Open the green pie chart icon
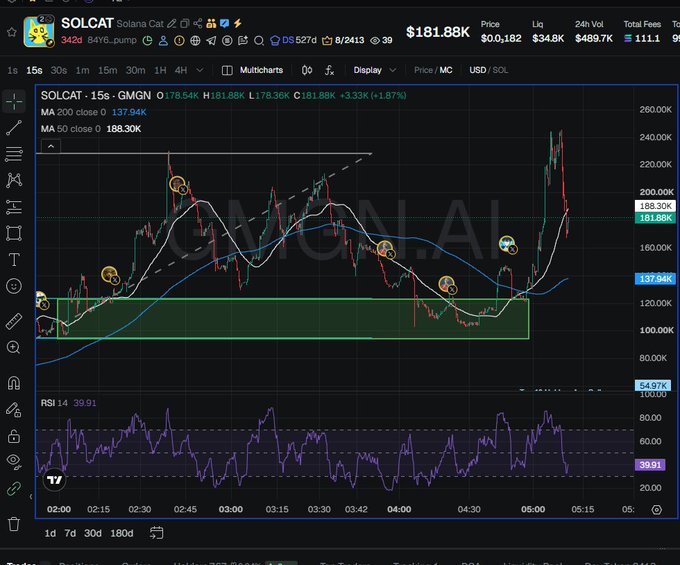This screenshot has width=680, height=565. point(147,41)
